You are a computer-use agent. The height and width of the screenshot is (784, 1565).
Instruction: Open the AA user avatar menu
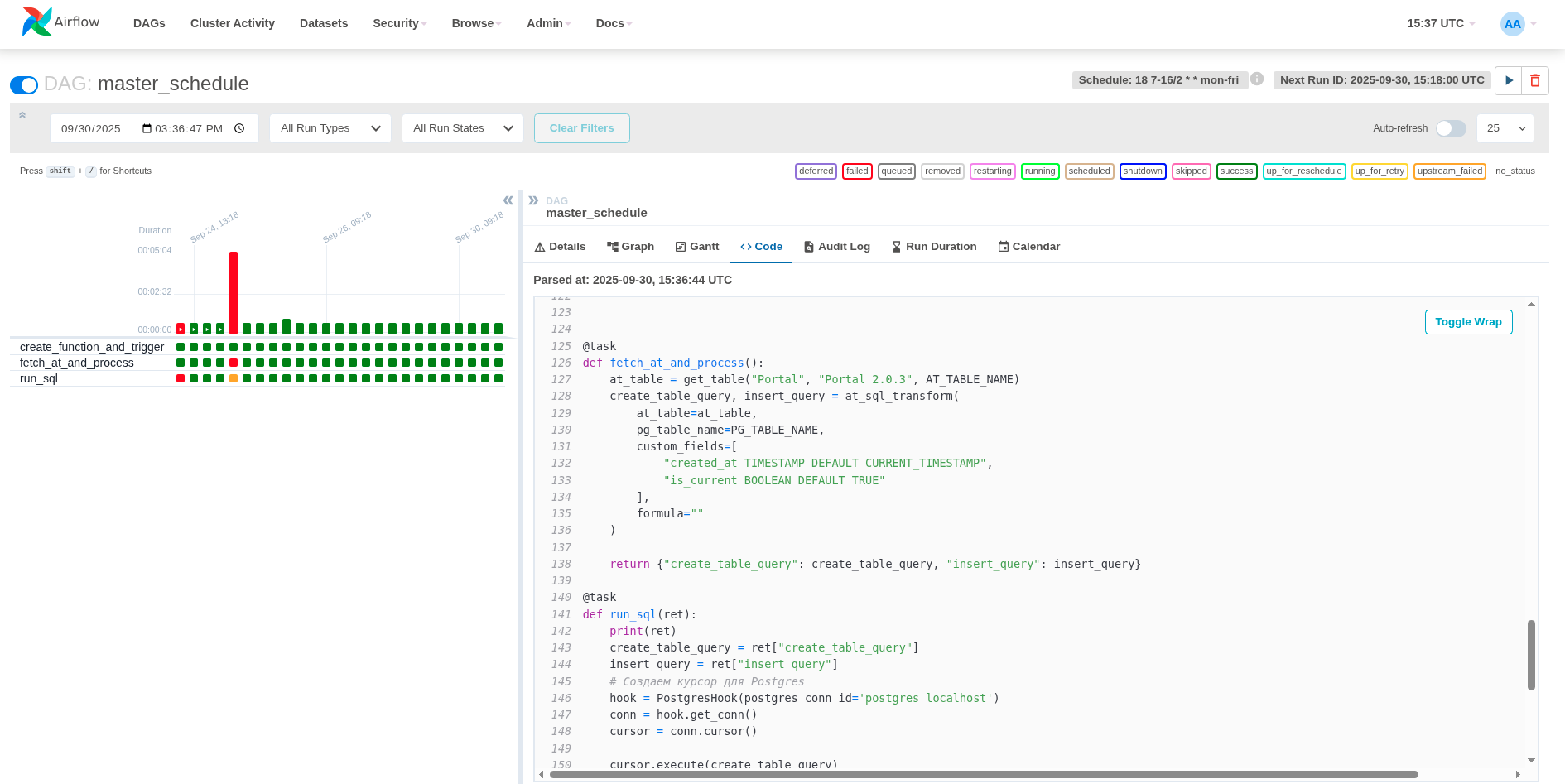pos(1513,24)
